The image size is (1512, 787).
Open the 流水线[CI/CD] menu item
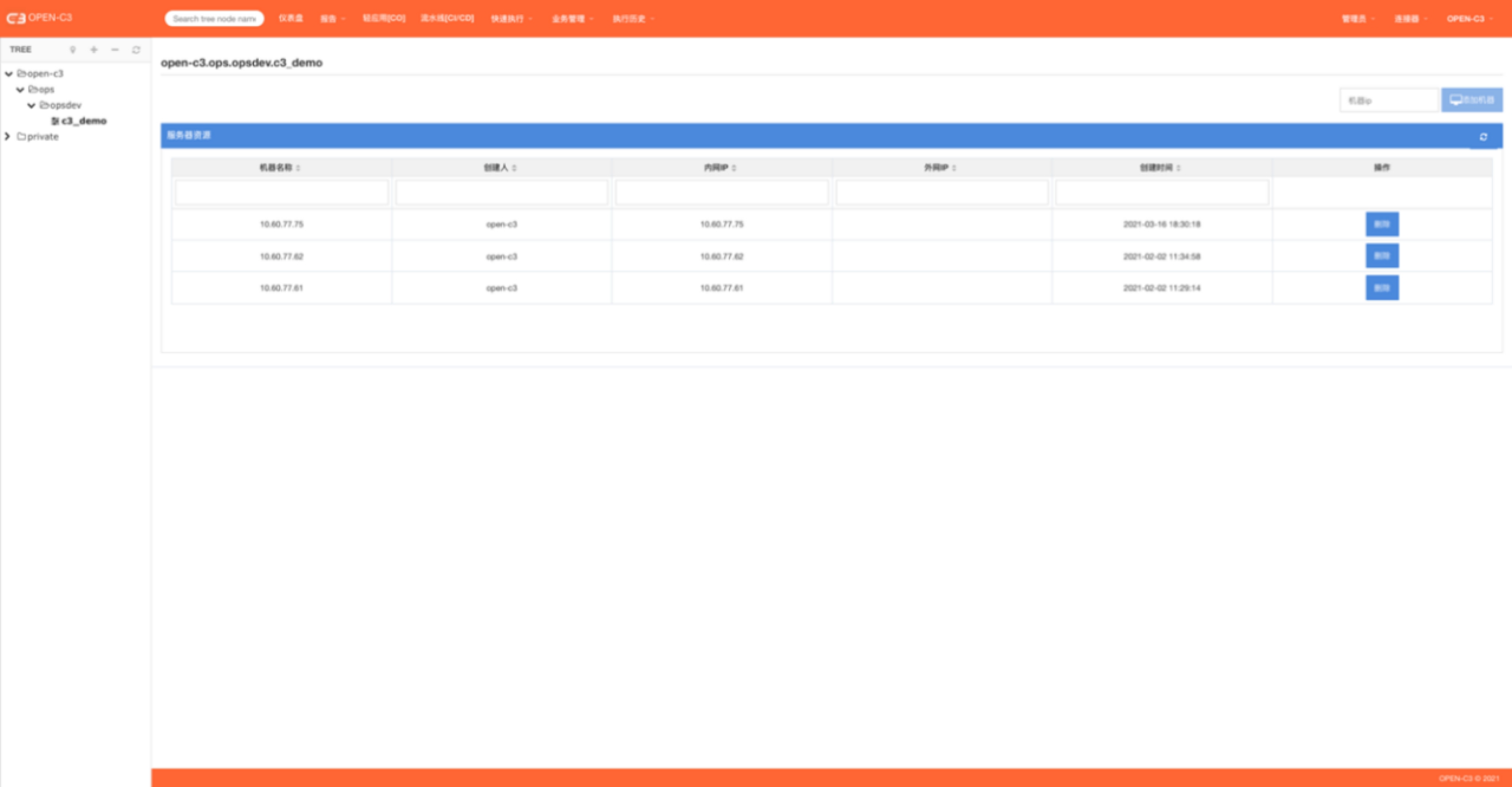point(447,18)
